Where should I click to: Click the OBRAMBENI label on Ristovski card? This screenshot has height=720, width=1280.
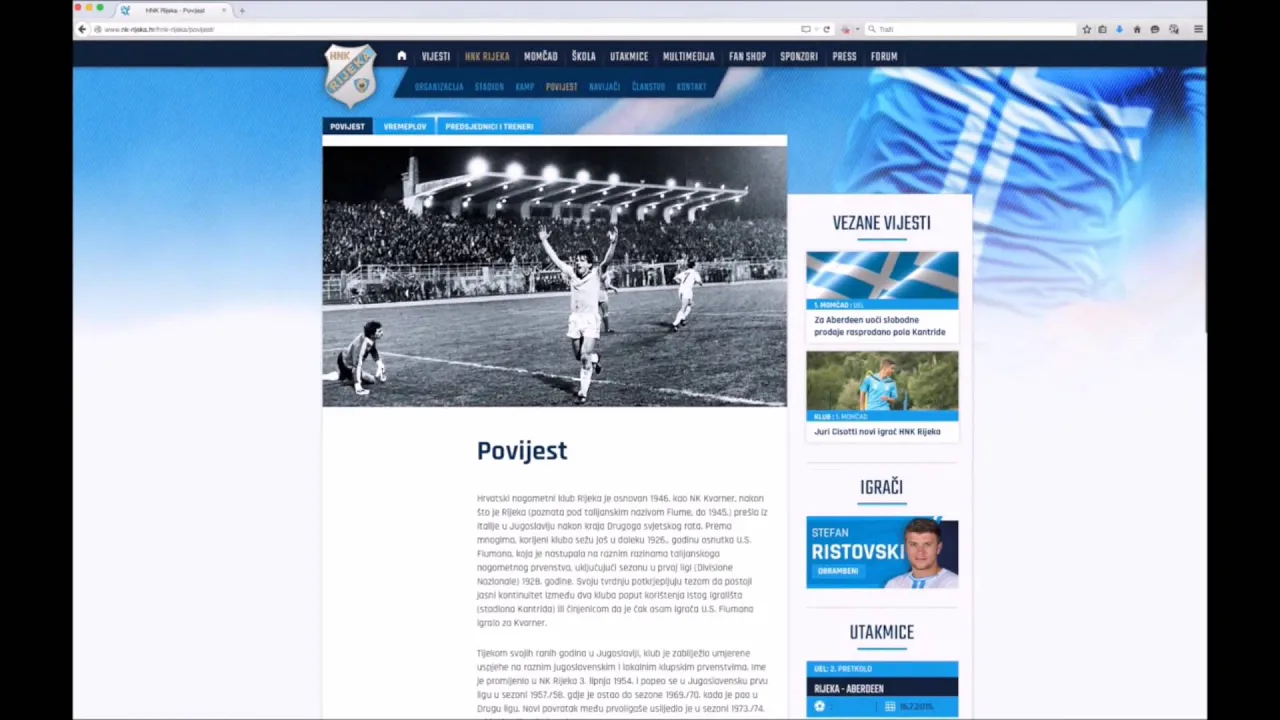pos(838,571)
